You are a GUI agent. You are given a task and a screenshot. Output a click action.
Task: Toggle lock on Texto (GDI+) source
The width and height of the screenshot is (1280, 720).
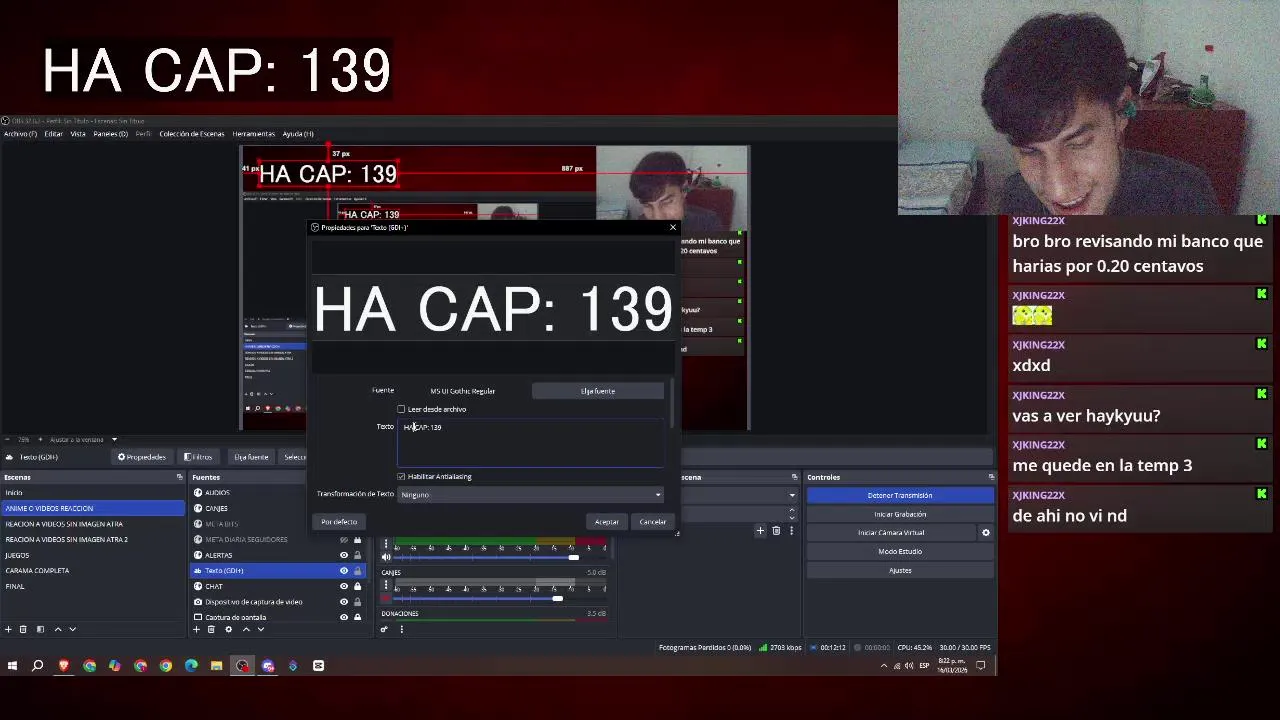(357, 571)
